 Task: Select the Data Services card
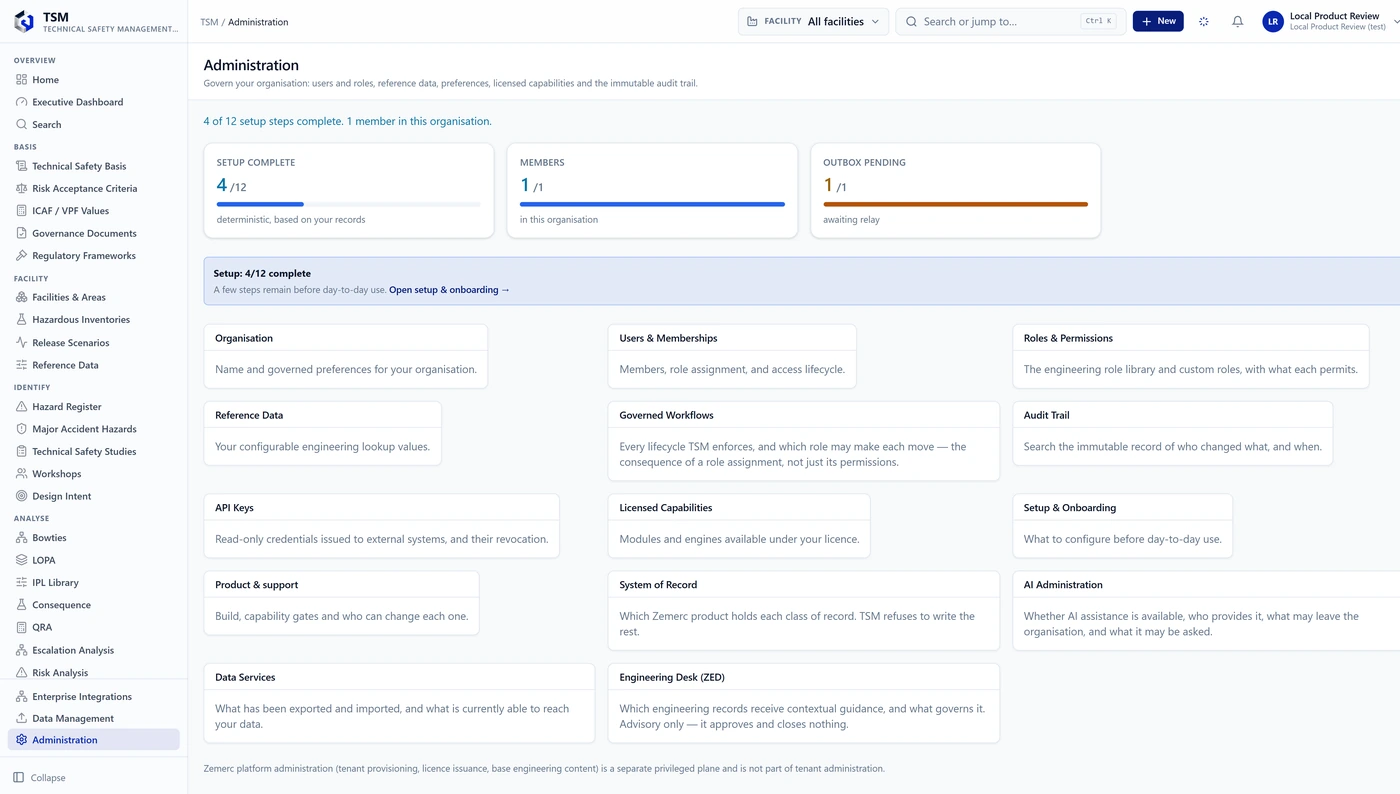pyautogui.click(x=399, y=703)
